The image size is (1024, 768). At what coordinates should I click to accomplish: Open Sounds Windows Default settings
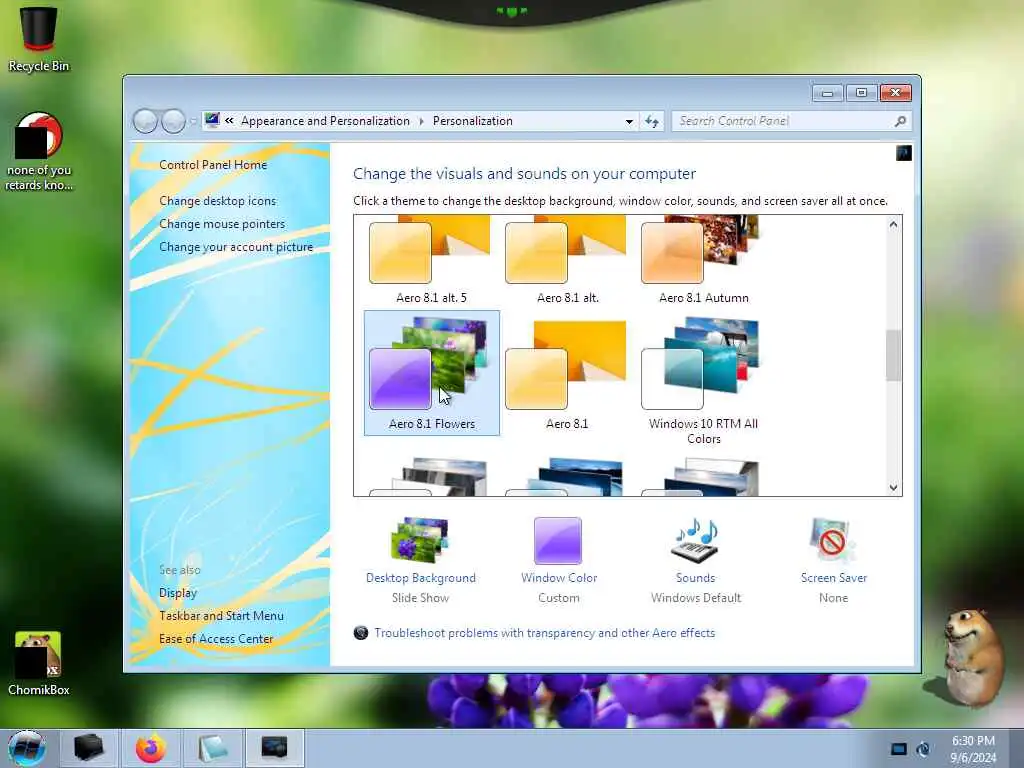coord(696,560)
